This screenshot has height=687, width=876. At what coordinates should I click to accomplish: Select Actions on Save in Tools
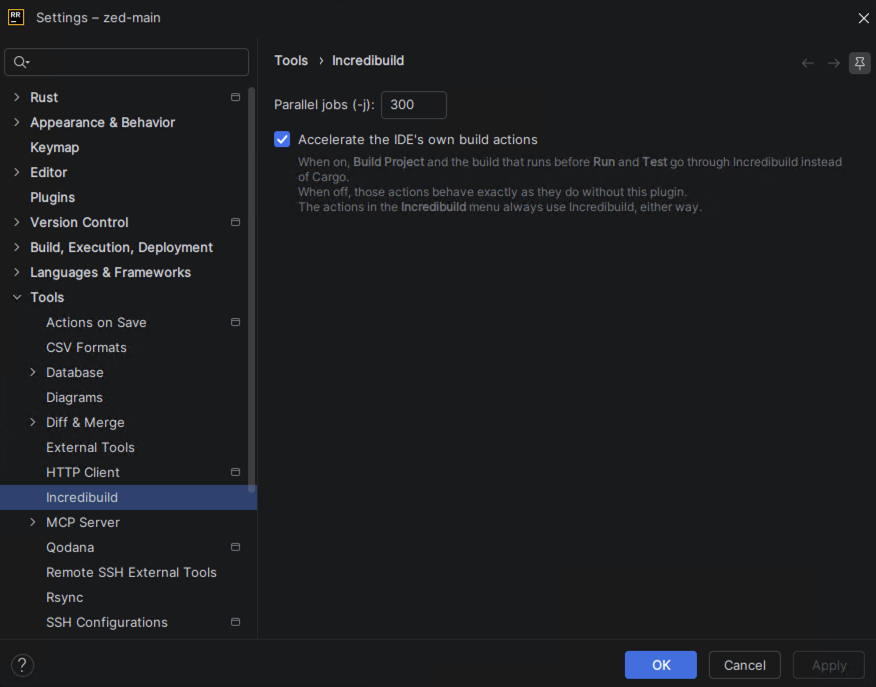coord(96,322)
